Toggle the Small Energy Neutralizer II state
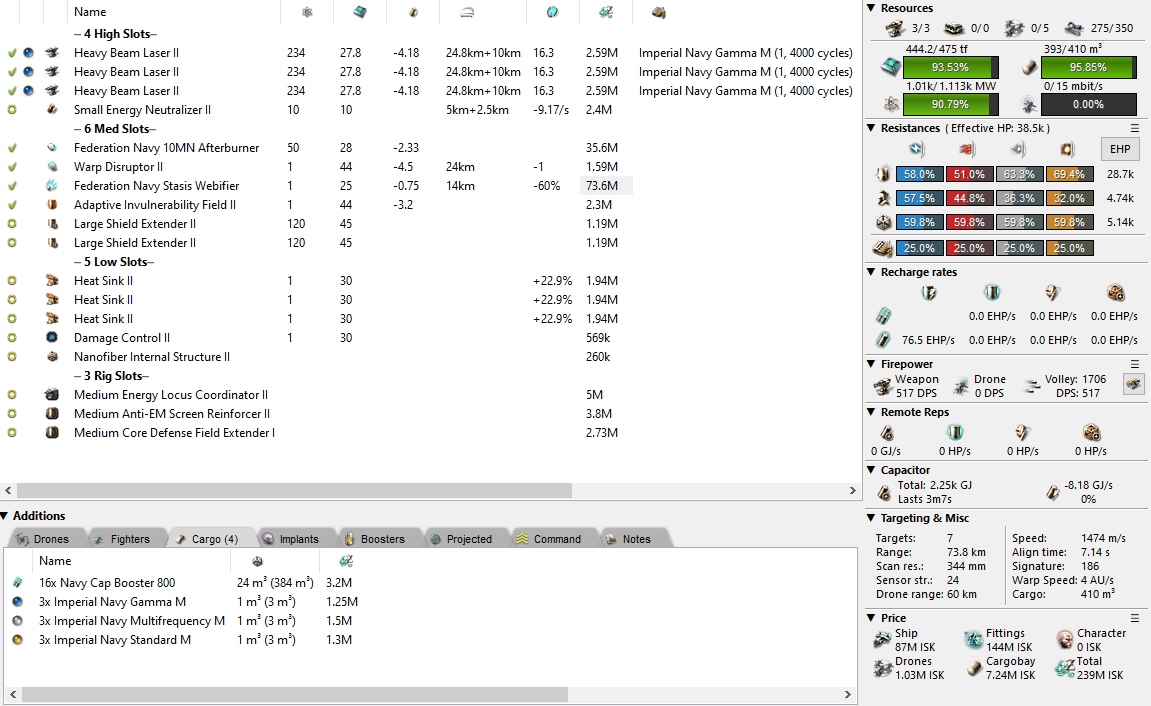Viewport: 1151px width, 706px height. click(12, 110)
